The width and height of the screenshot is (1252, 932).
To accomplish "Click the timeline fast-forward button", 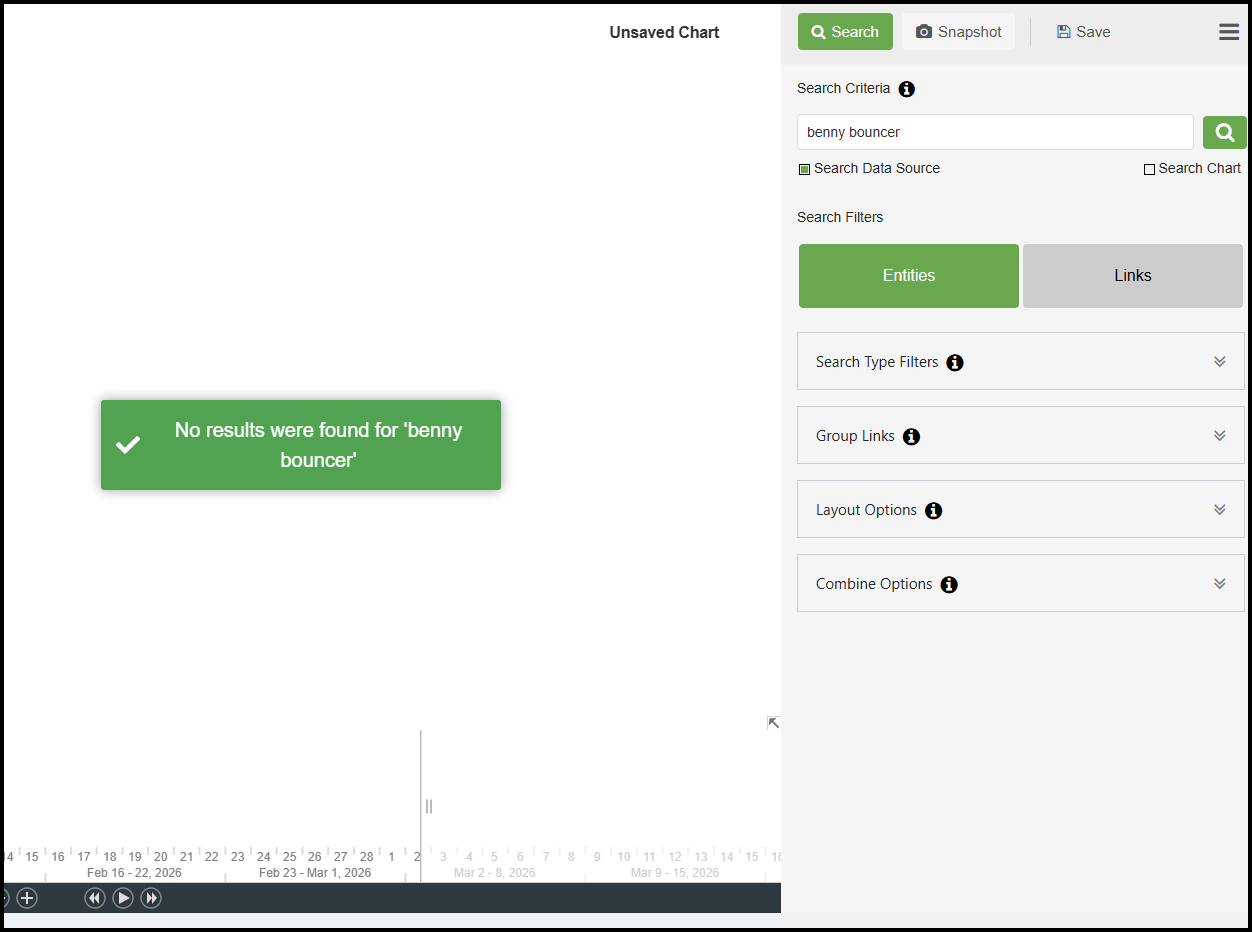I will click(x=151, y=898).
